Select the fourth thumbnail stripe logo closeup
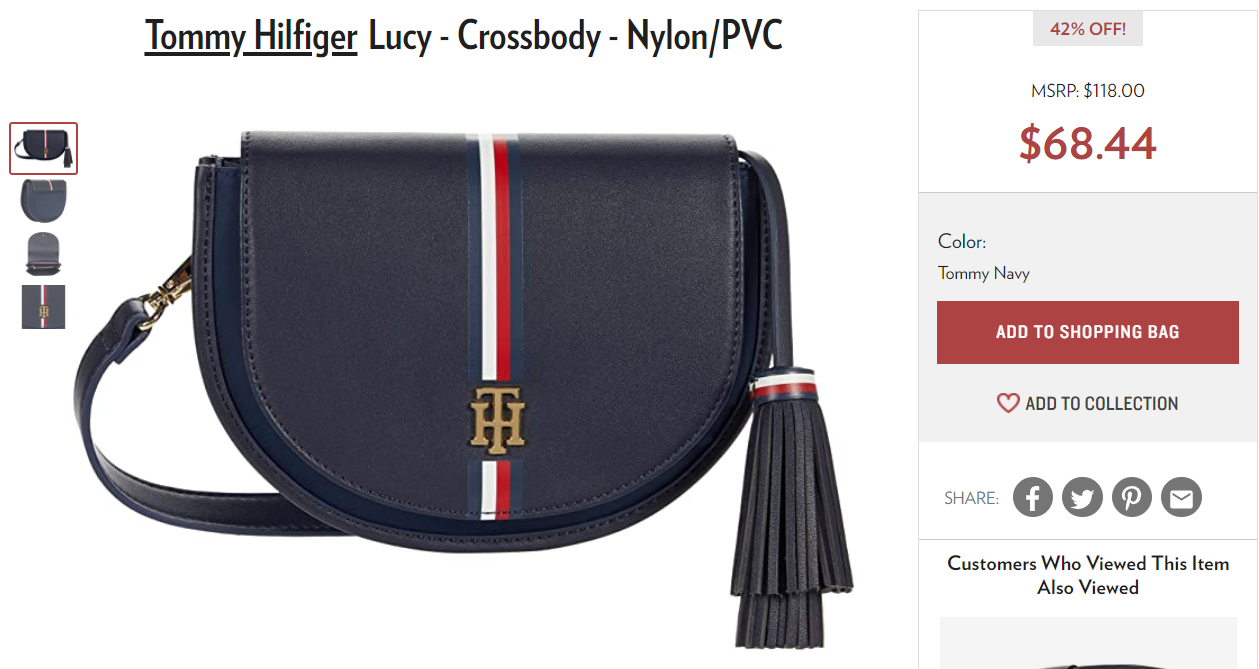 click(x=44, y=307)
